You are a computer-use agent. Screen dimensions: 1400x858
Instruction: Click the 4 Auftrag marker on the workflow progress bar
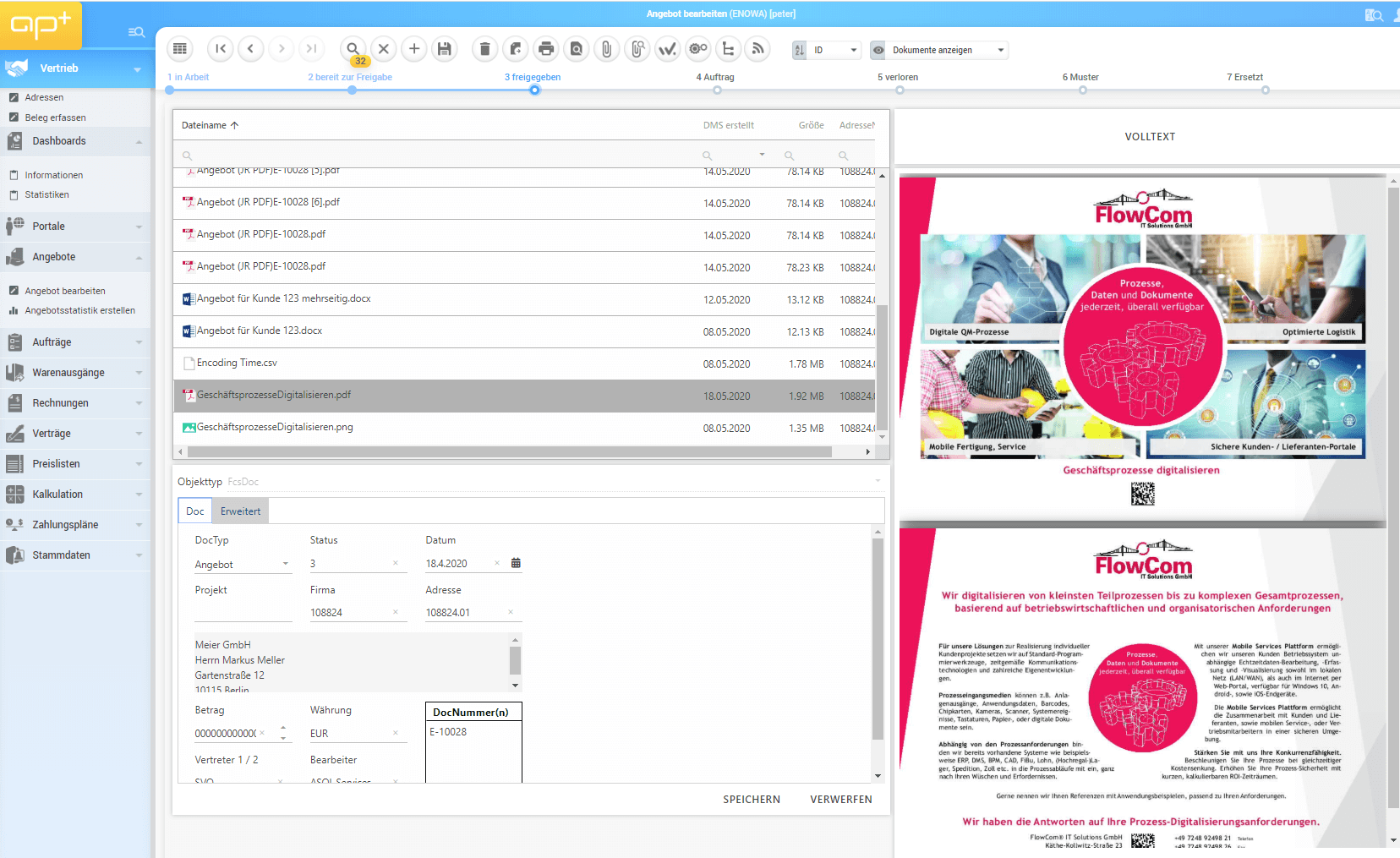718,90
